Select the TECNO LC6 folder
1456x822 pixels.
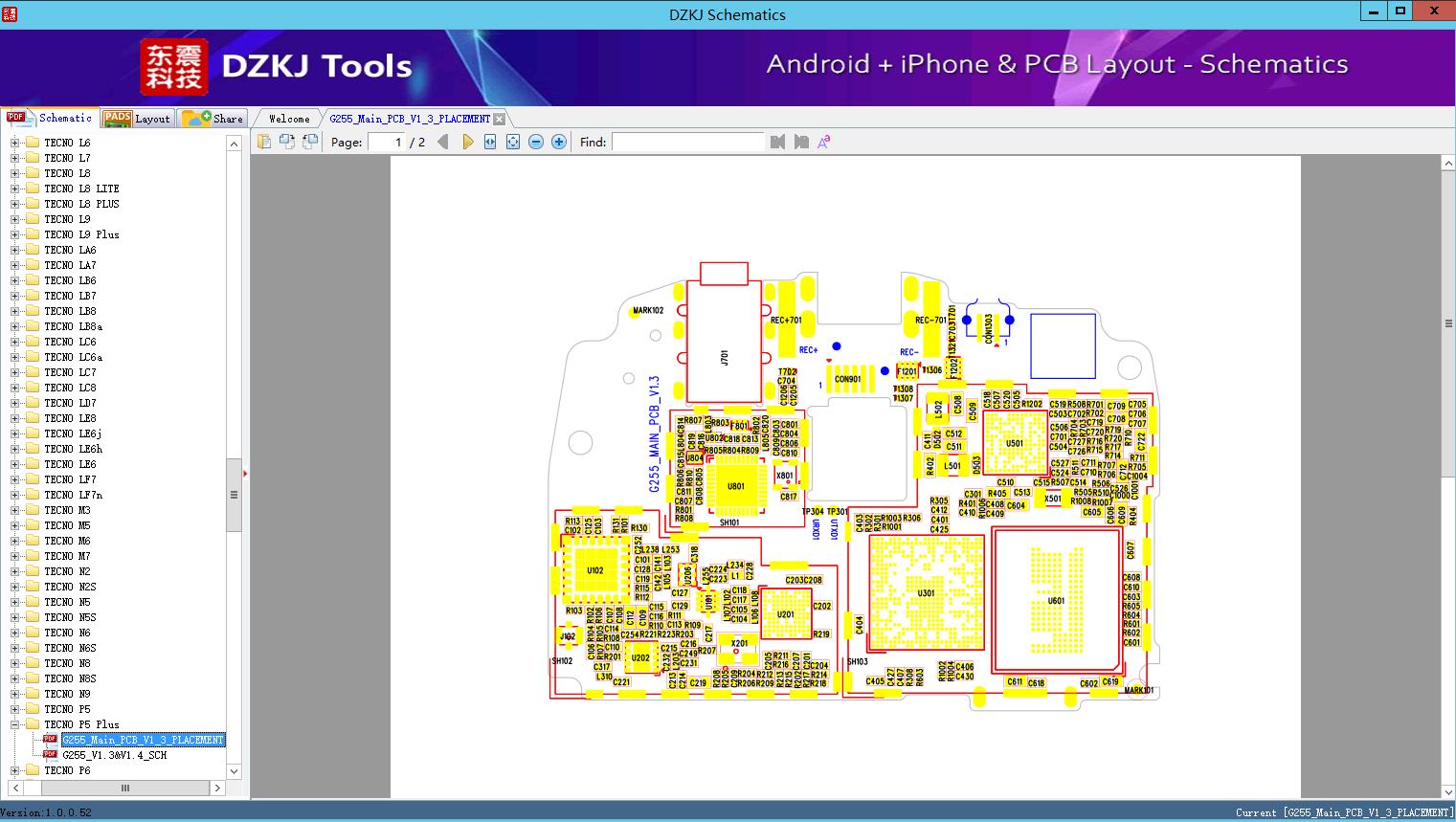coord(70,342)
